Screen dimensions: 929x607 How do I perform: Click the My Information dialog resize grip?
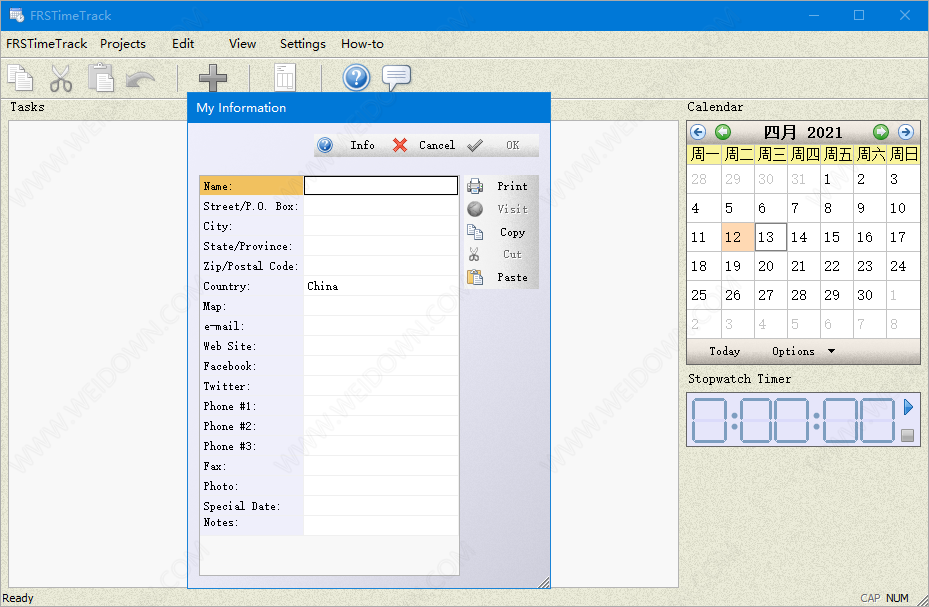point(543,583)
